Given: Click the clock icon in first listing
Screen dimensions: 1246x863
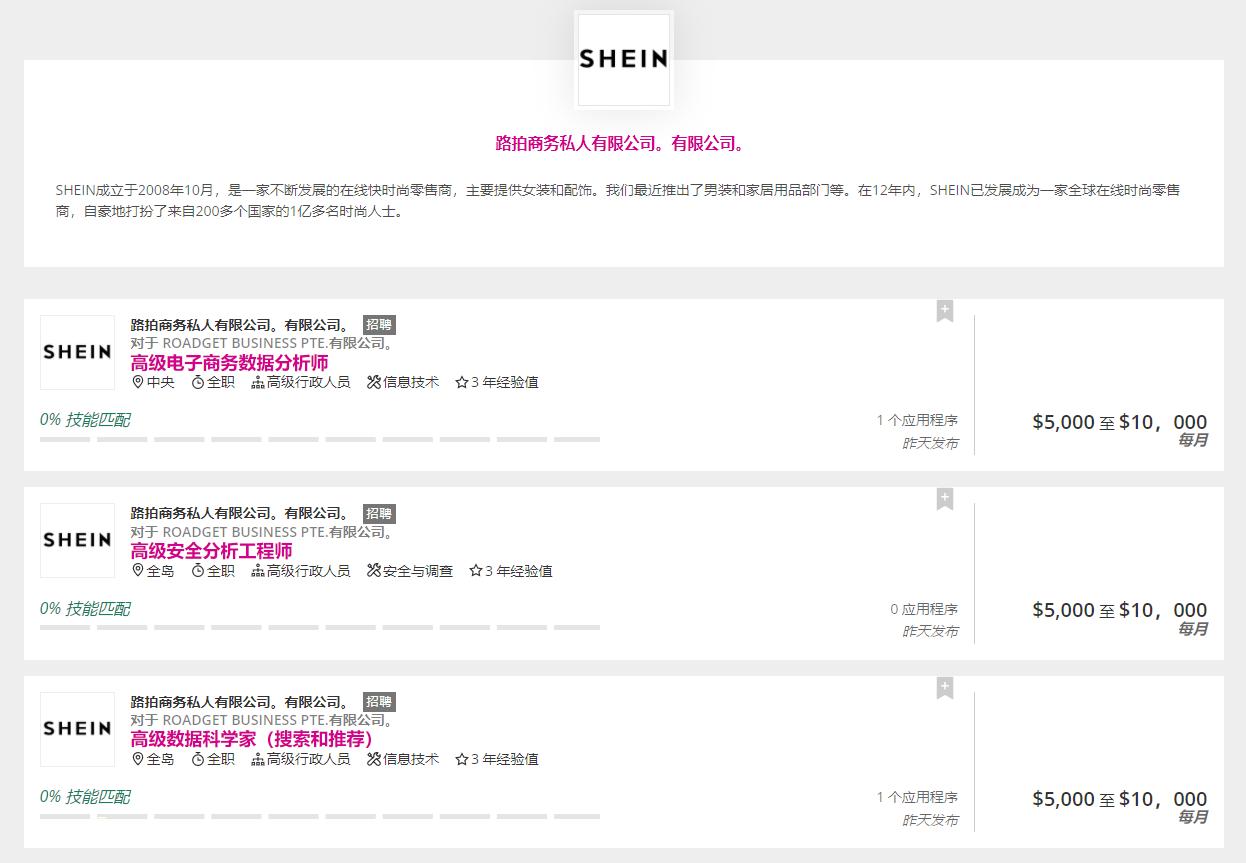Looking at the screenshot, I should click(198, 382).
